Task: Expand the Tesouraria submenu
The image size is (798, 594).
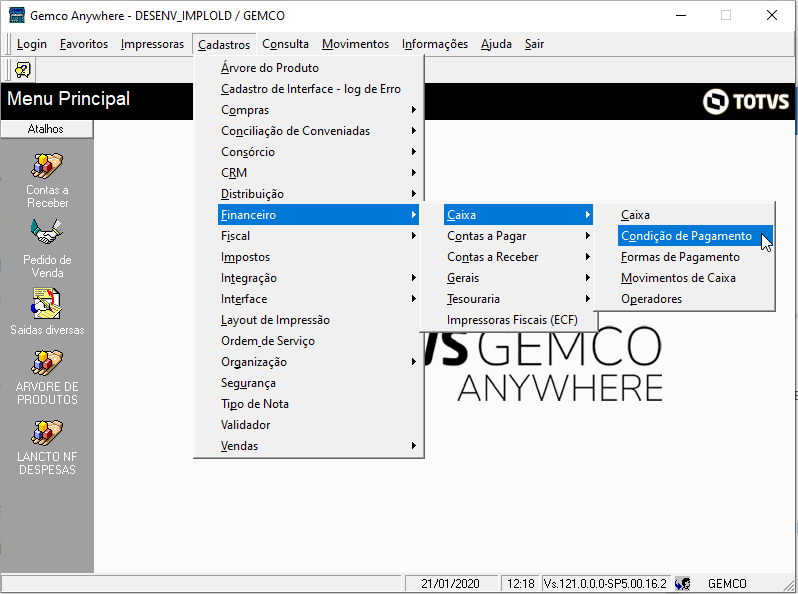Action: 518,299
